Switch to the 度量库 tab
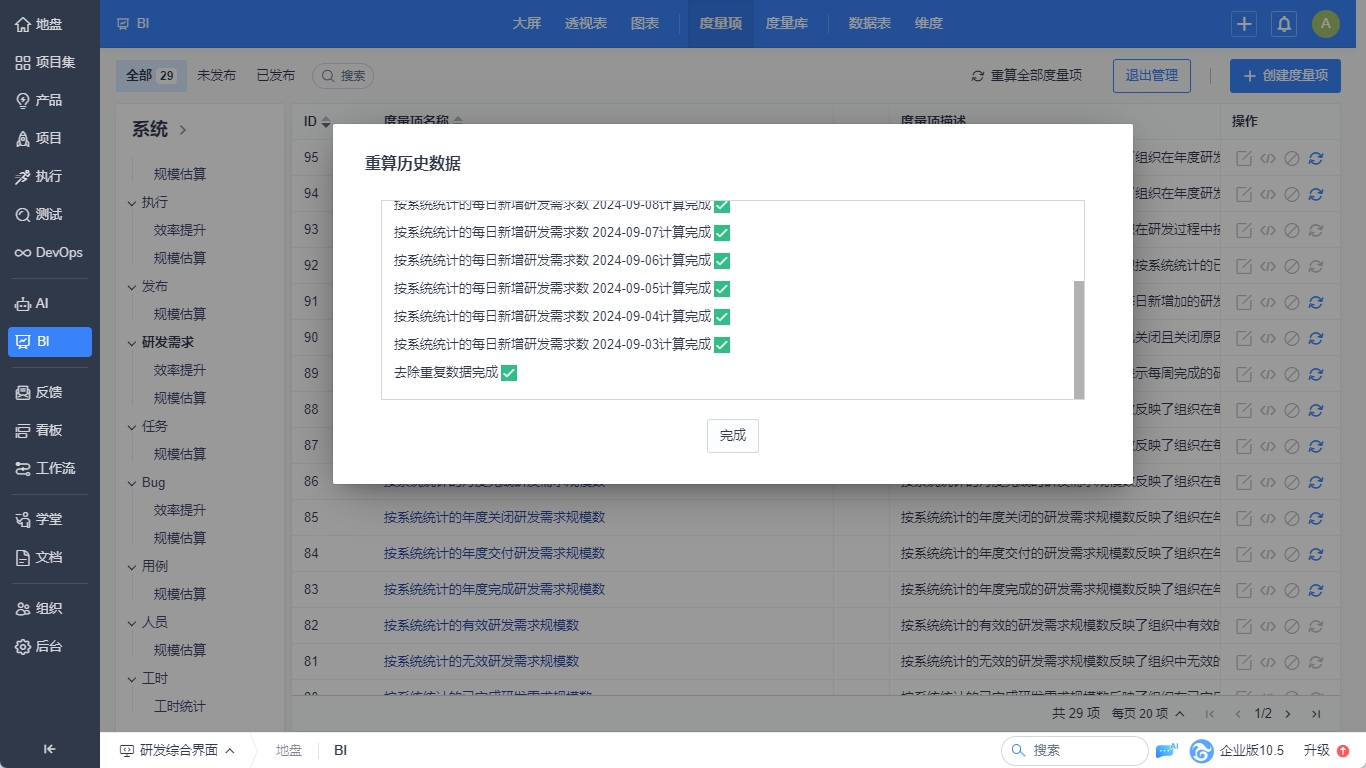The width and height of the screenshot is (1366, 768). 786,23
